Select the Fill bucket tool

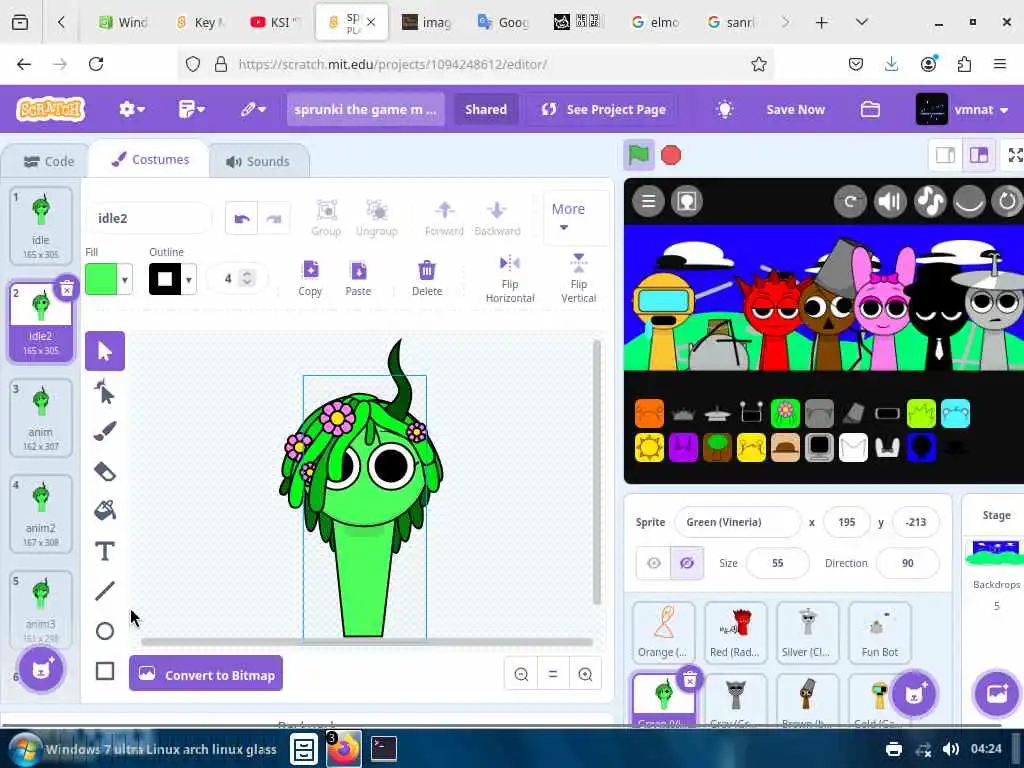pyautogui.click(x=104, y=511)
